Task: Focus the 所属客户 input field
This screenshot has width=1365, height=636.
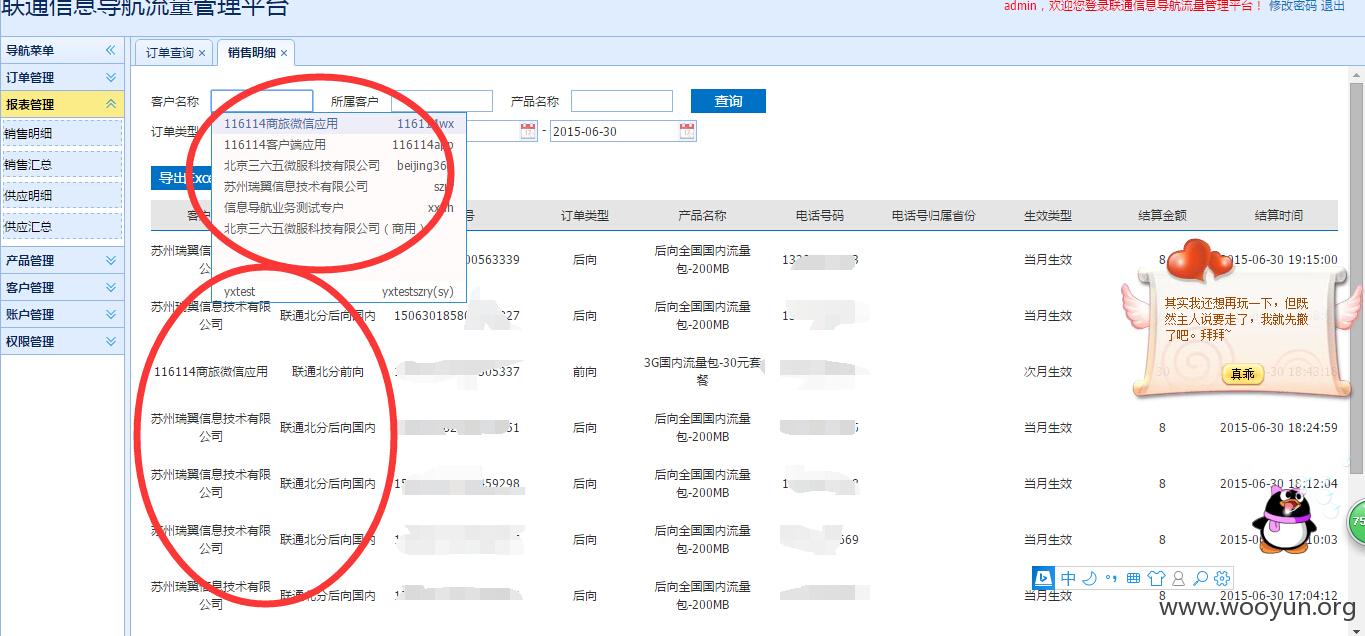Action: 442,101
